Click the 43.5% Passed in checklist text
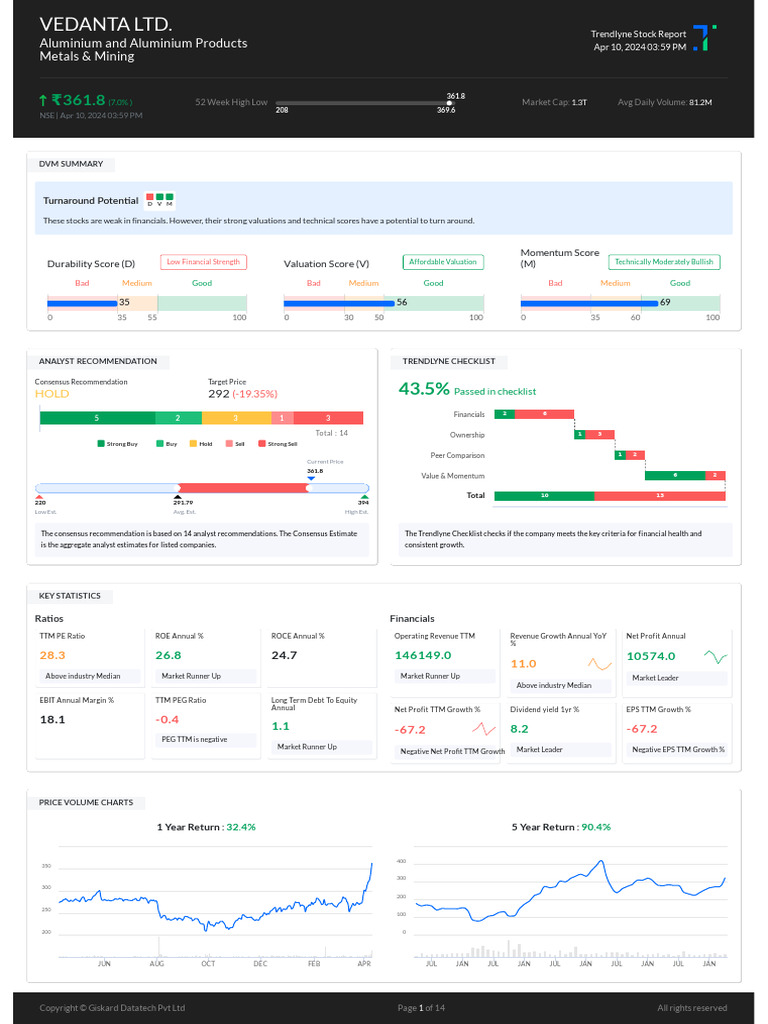Viewport: 768px width, 1024px height. [x=467, y=390]
